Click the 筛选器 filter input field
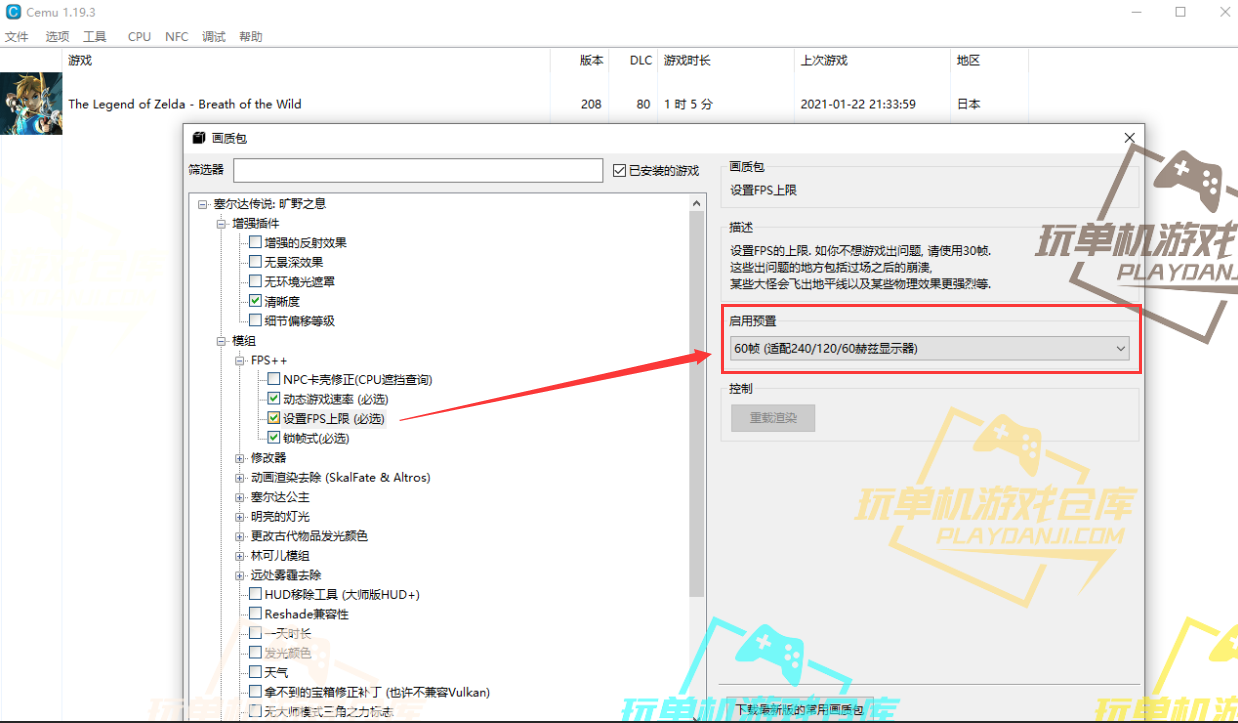The image size is (1238, 723). [x=418, y=171]
